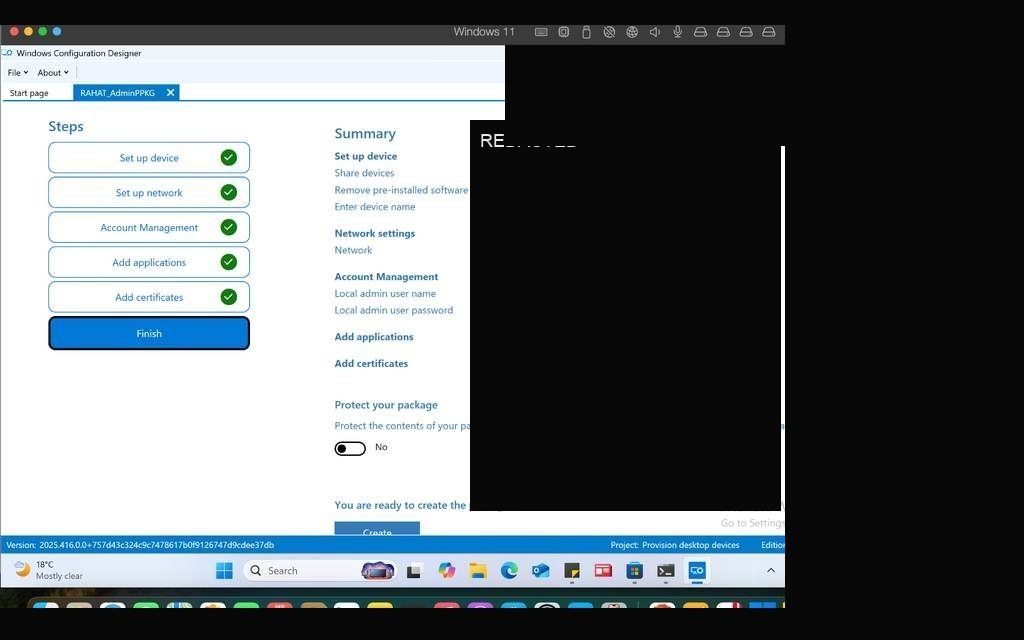
Task: Open the File menu
Action: click(x=18, y=72)
